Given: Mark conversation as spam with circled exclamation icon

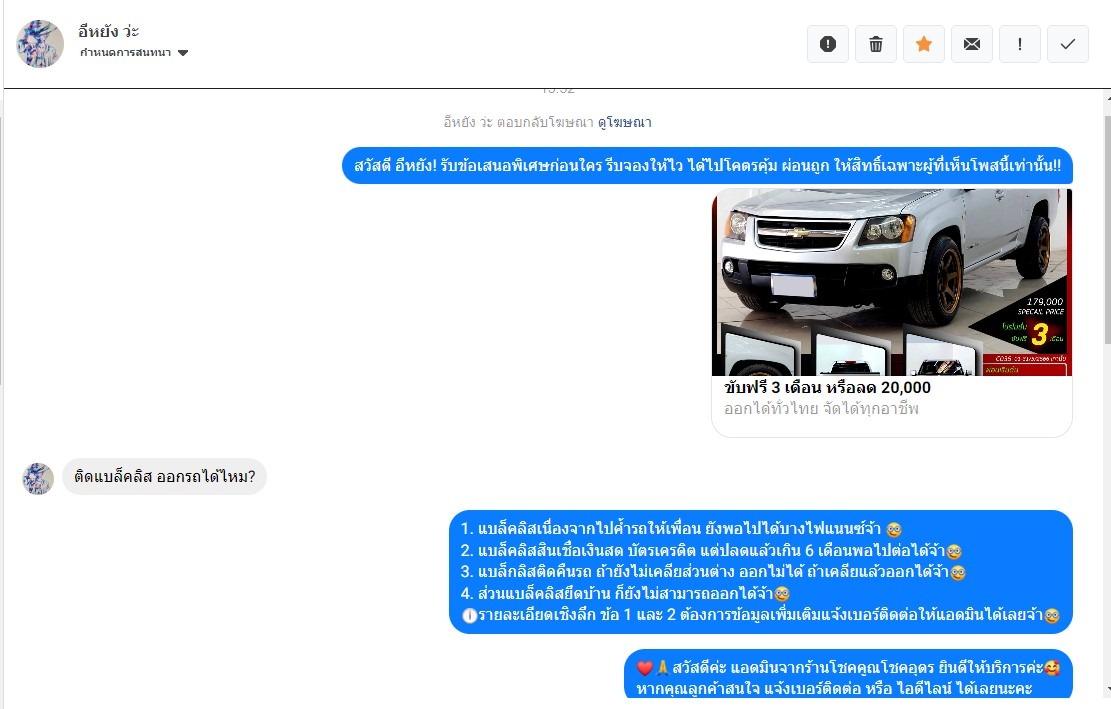Looking at the screenshot, I should point(828,44).
